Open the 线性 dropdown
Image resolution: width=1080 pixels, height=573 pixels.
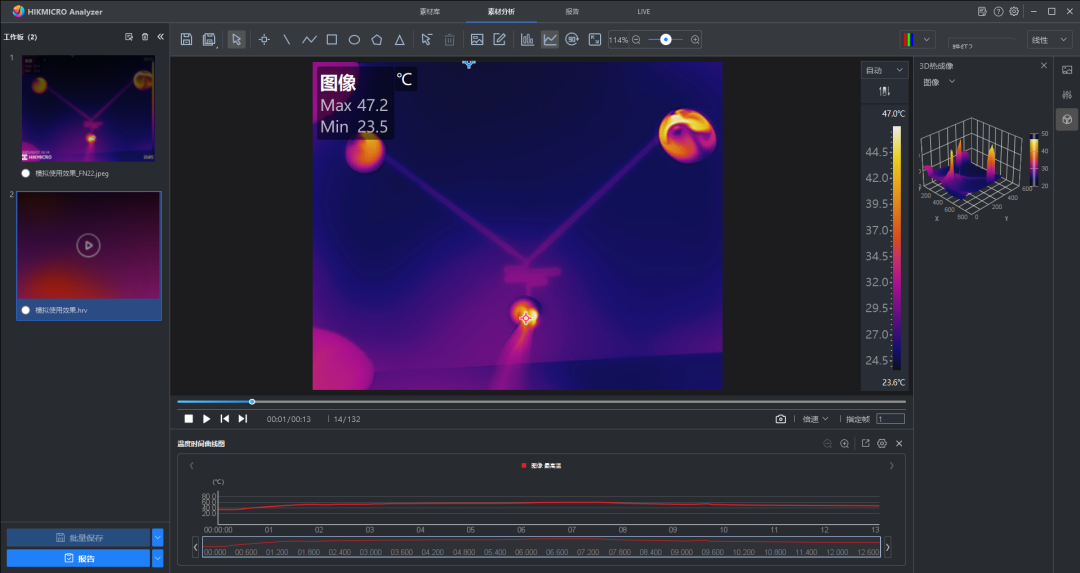click(1049, 39)
